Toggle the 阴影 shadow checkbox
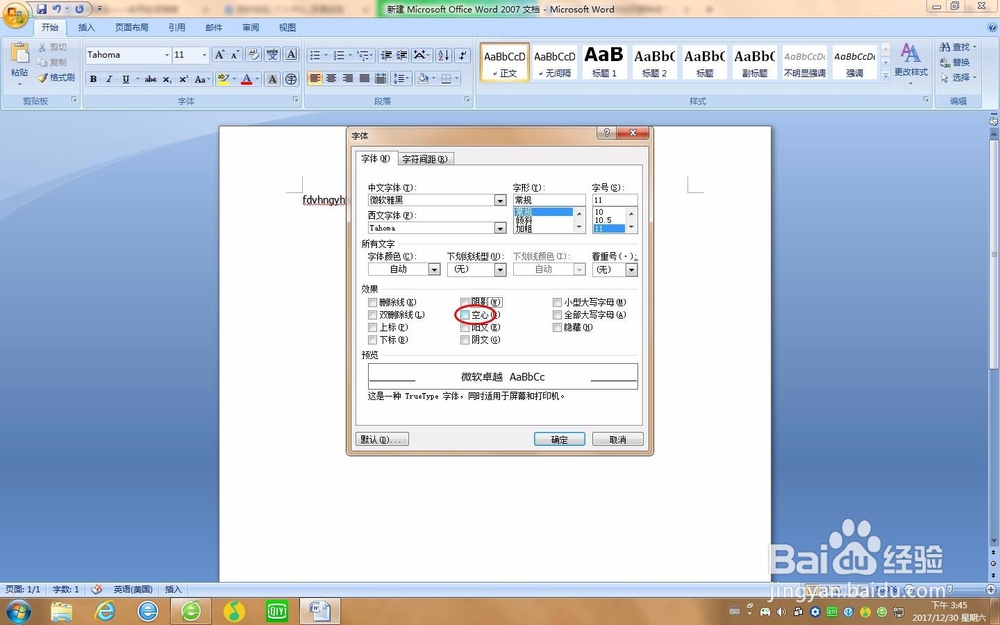1000x625 pixels. click(x=465, y=302)
